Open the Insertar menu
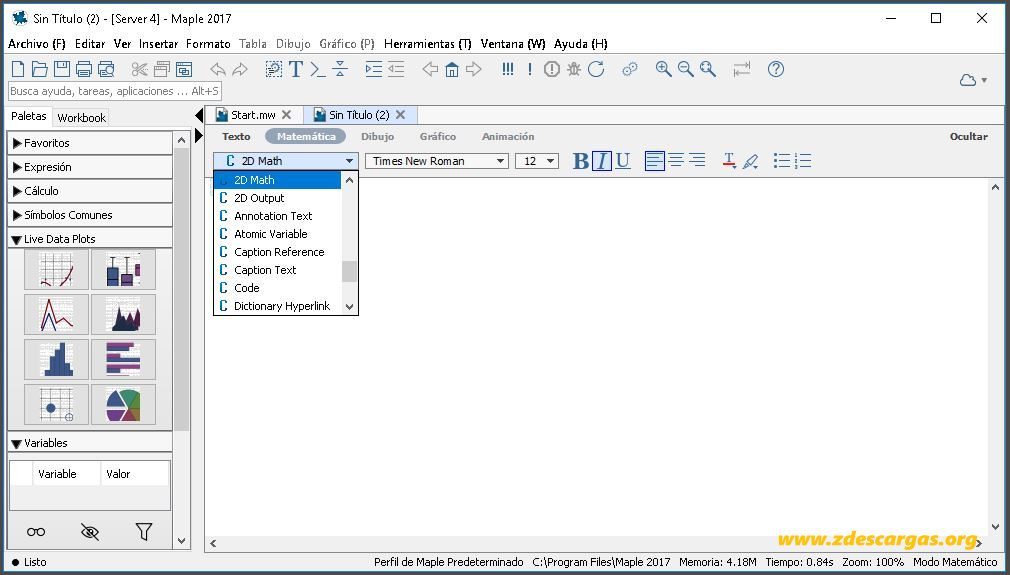 (x=158, y=44)
